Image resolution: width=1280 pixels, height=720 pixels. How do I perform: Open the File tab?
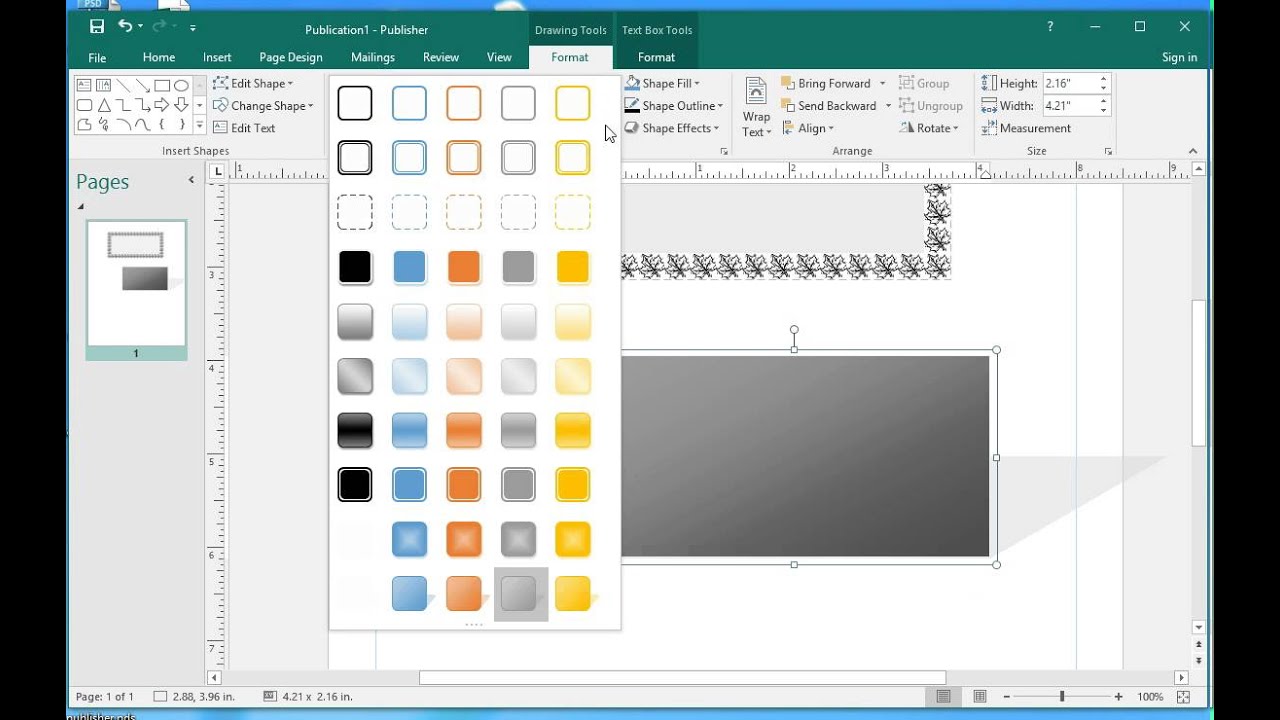pos(97,58)
